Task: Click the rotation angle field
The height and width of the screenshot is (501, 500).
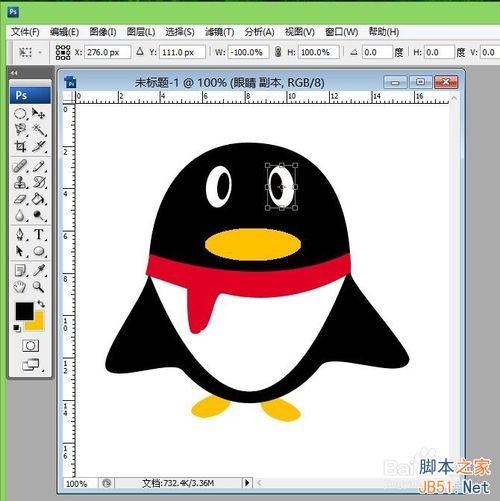Action: point(377,52)
